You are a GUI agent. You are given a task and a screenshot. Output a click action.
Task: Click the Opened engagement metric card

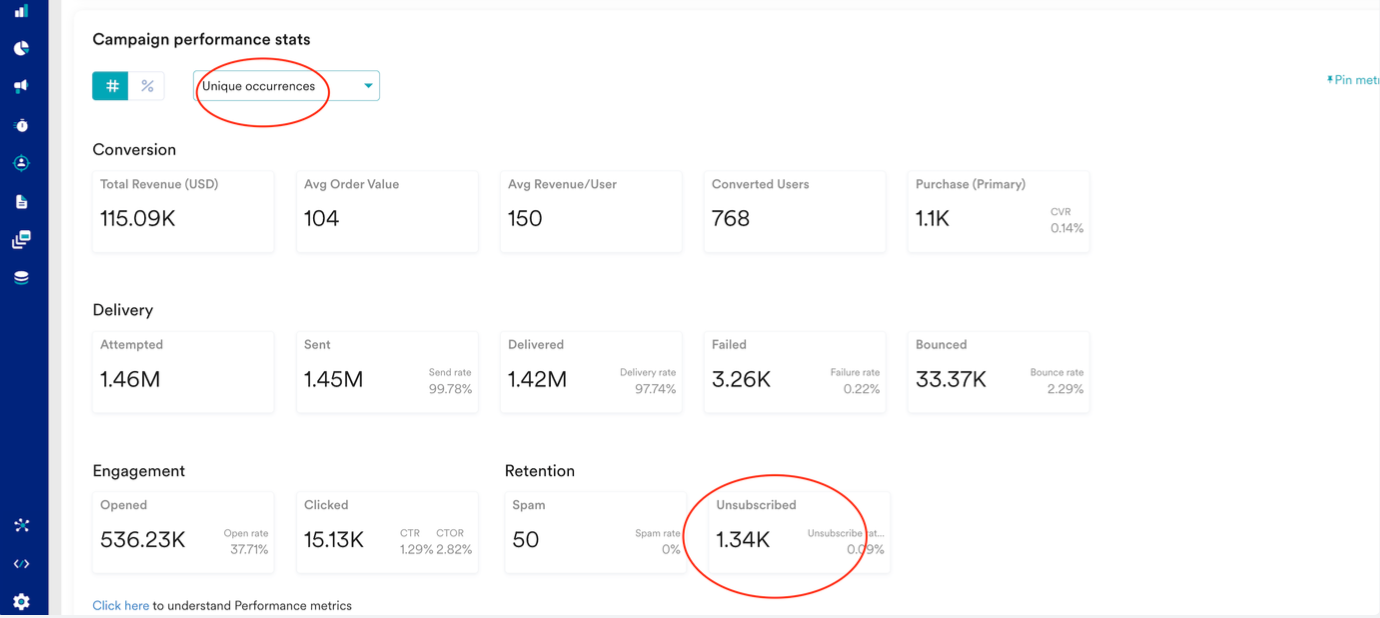coord(183,533)
